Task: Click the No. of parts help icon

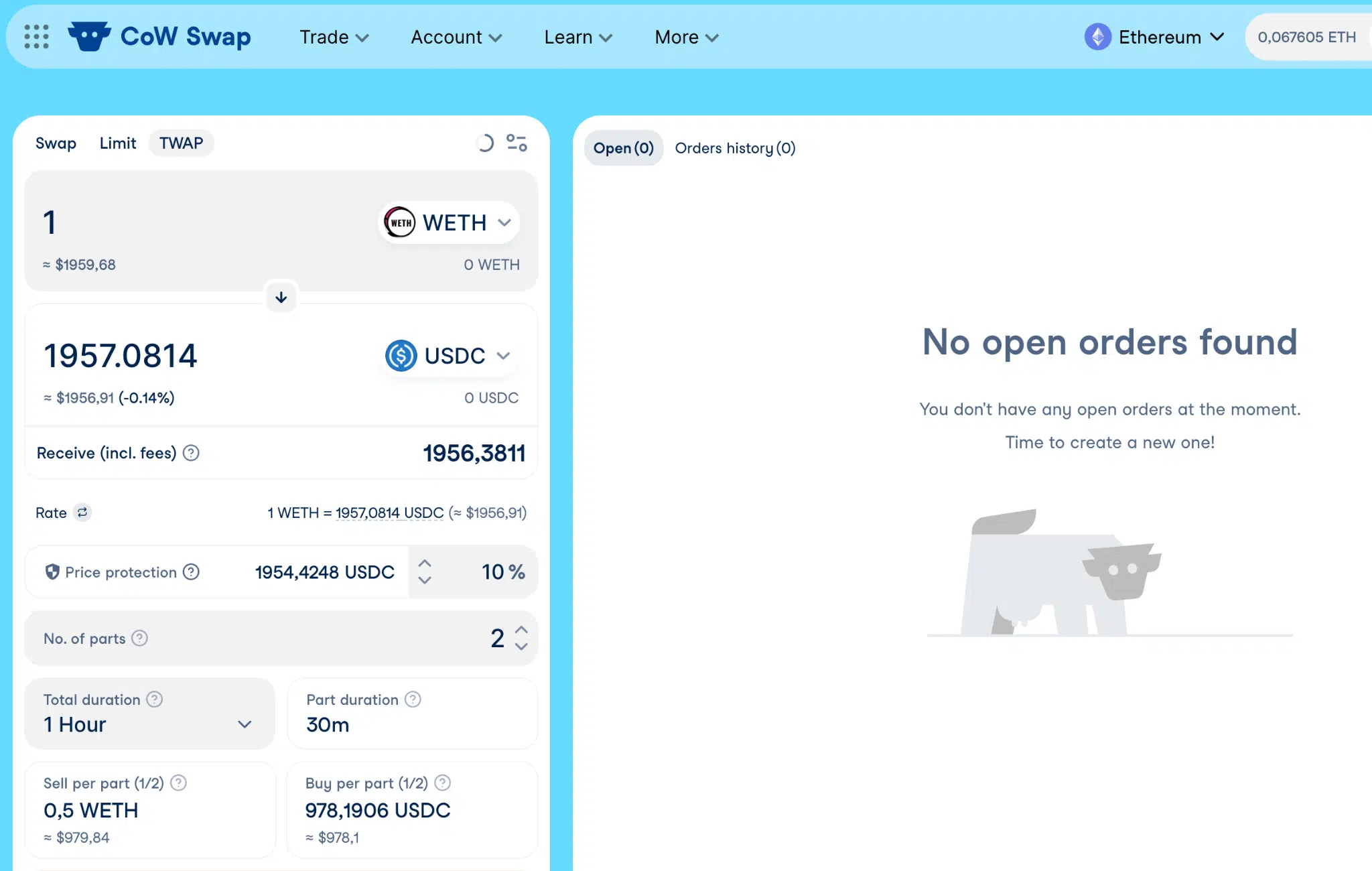Action: pyautogui.click(x=139, y=638)
